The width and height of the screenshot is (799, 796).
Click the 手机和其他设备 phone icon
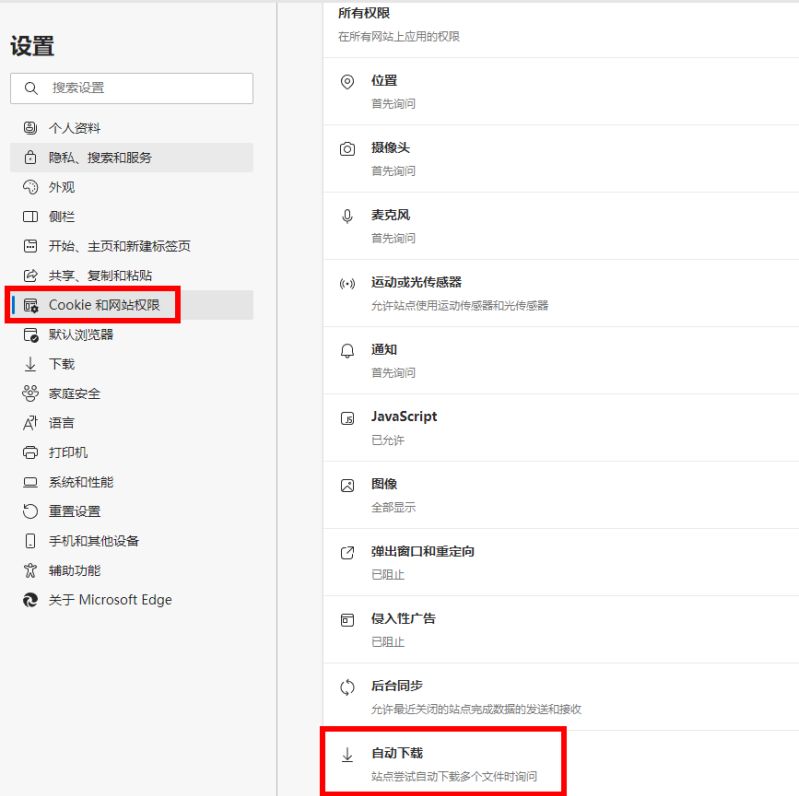30,541
